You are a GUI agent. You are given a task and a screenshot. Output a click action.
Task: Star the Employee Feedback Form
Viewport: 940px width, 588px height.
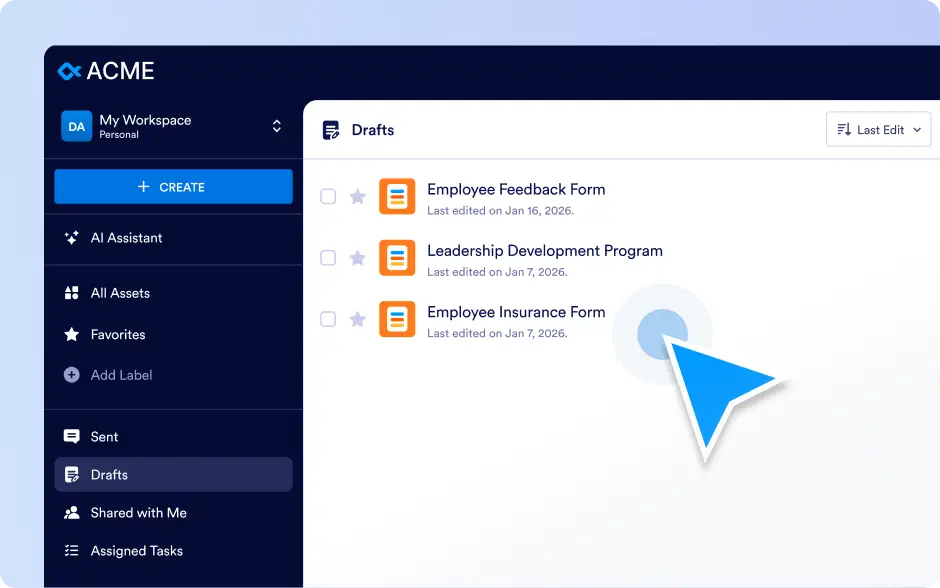357,196
